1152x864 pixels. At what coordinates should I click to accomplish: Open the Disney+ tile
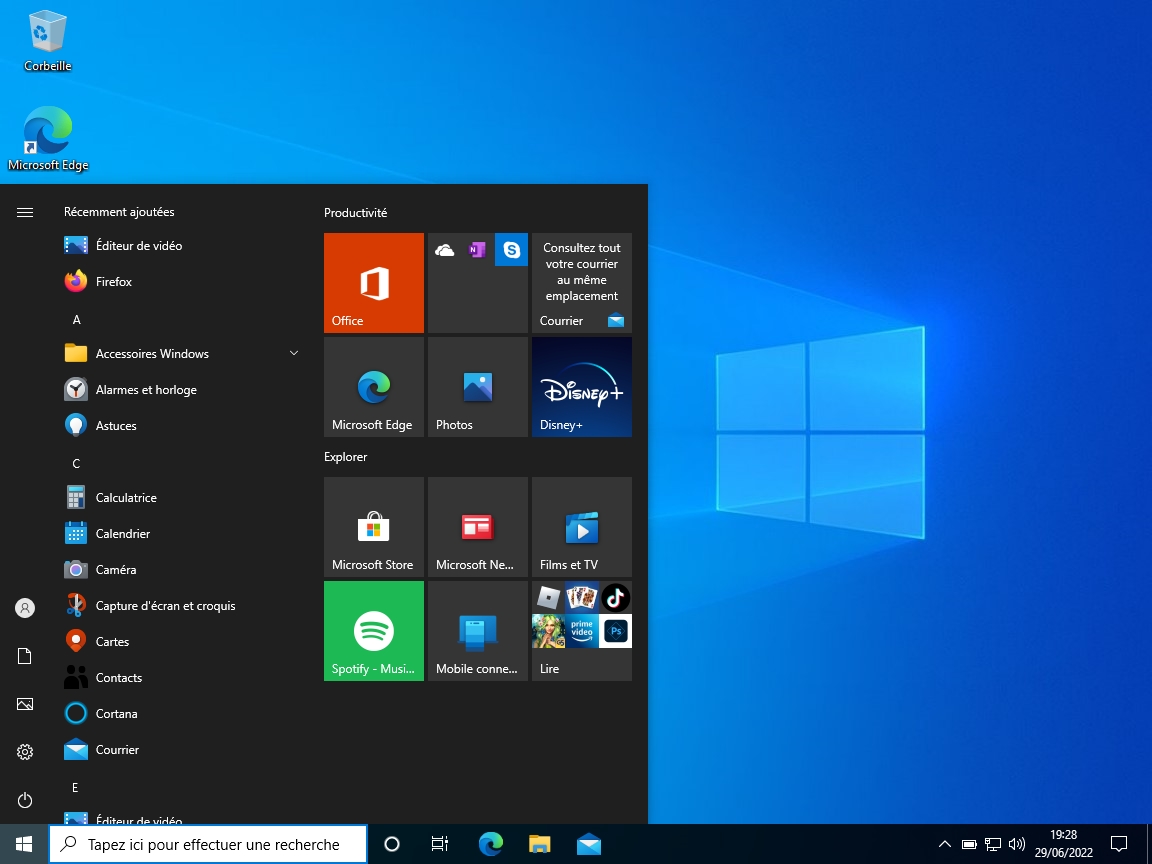click(581, 386)
